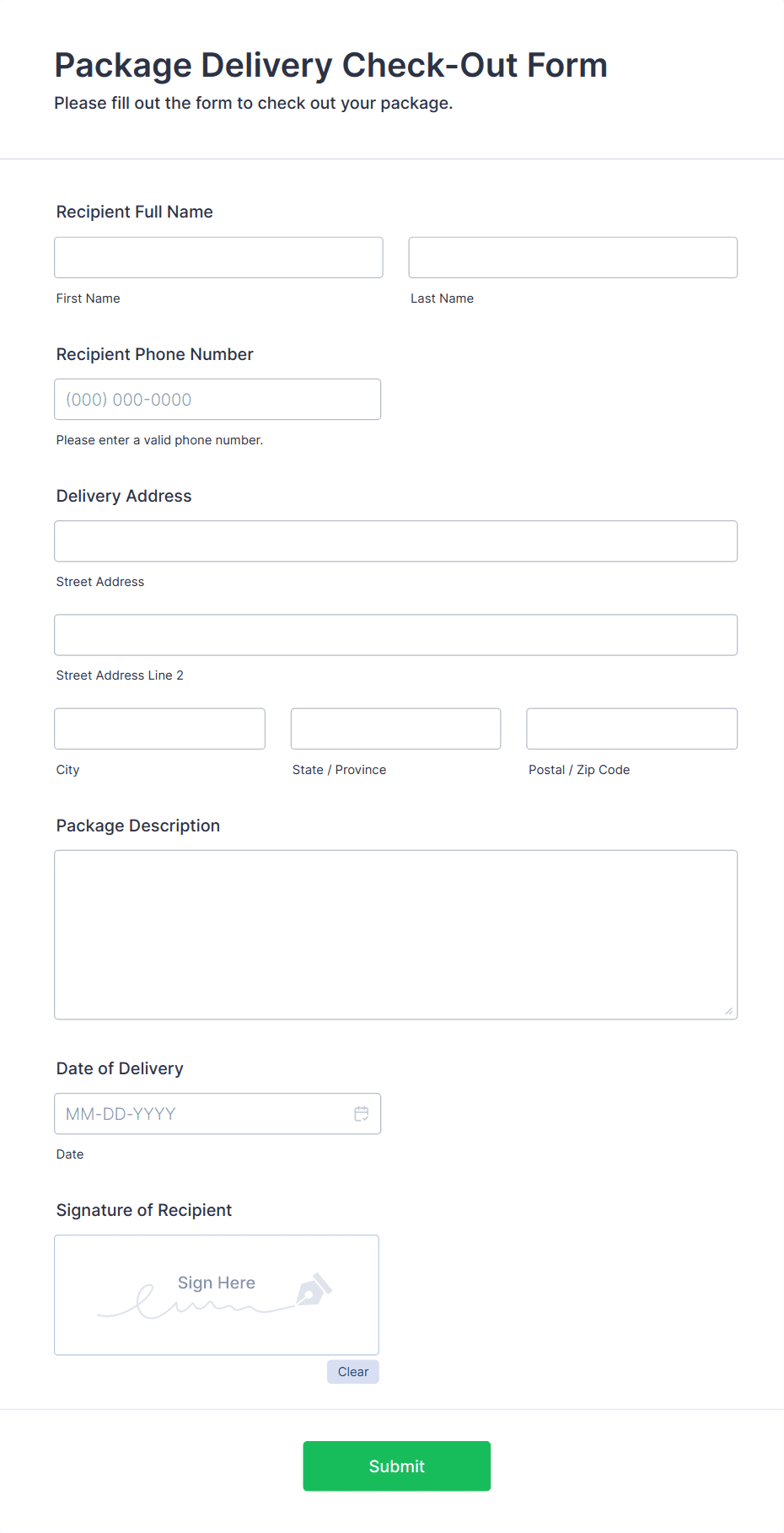Screen dimensions: 784x1533
Task: Select the Street Address Line 2 field
Action: click(395, 635)
